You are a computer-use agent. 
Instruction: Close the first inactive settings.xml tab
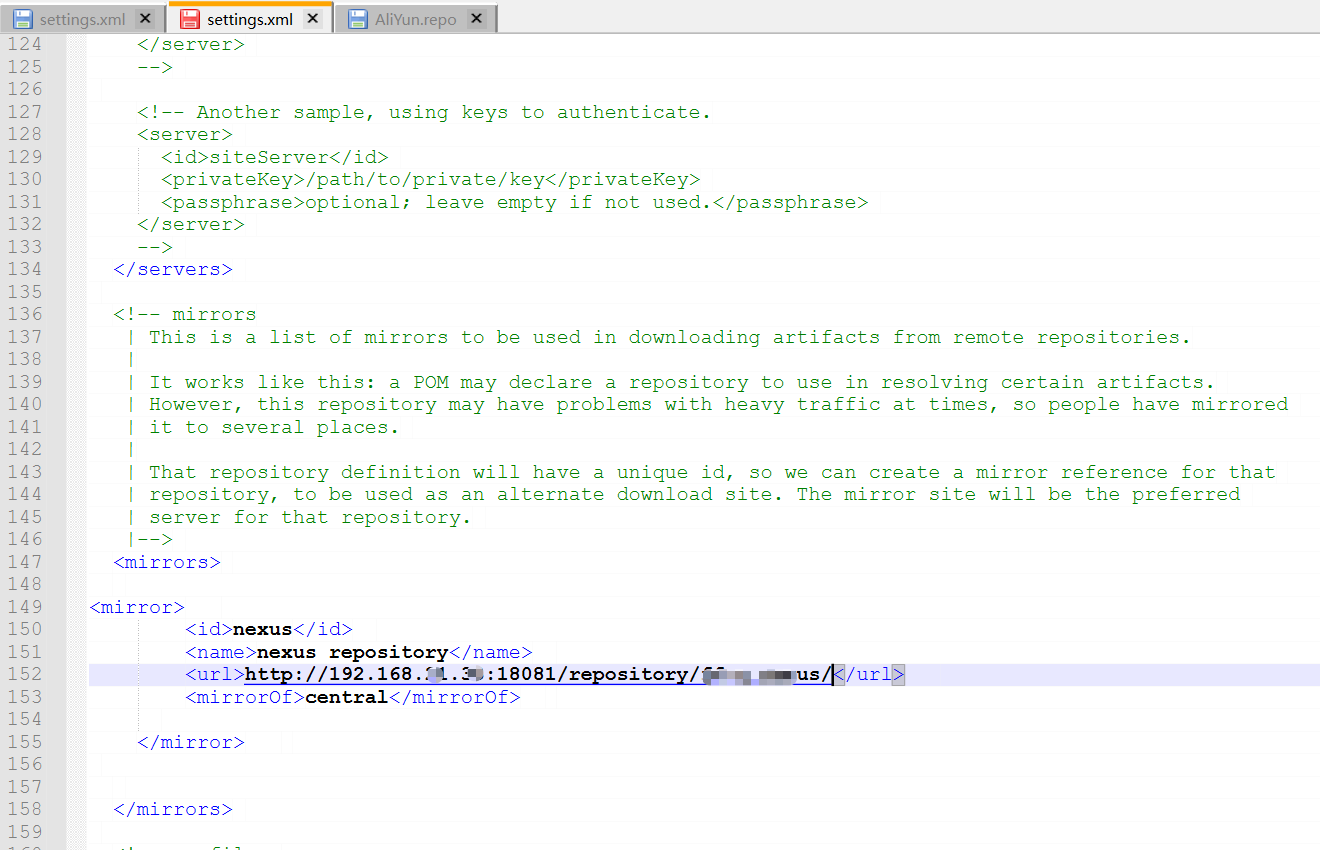click(x=145, y=19)
